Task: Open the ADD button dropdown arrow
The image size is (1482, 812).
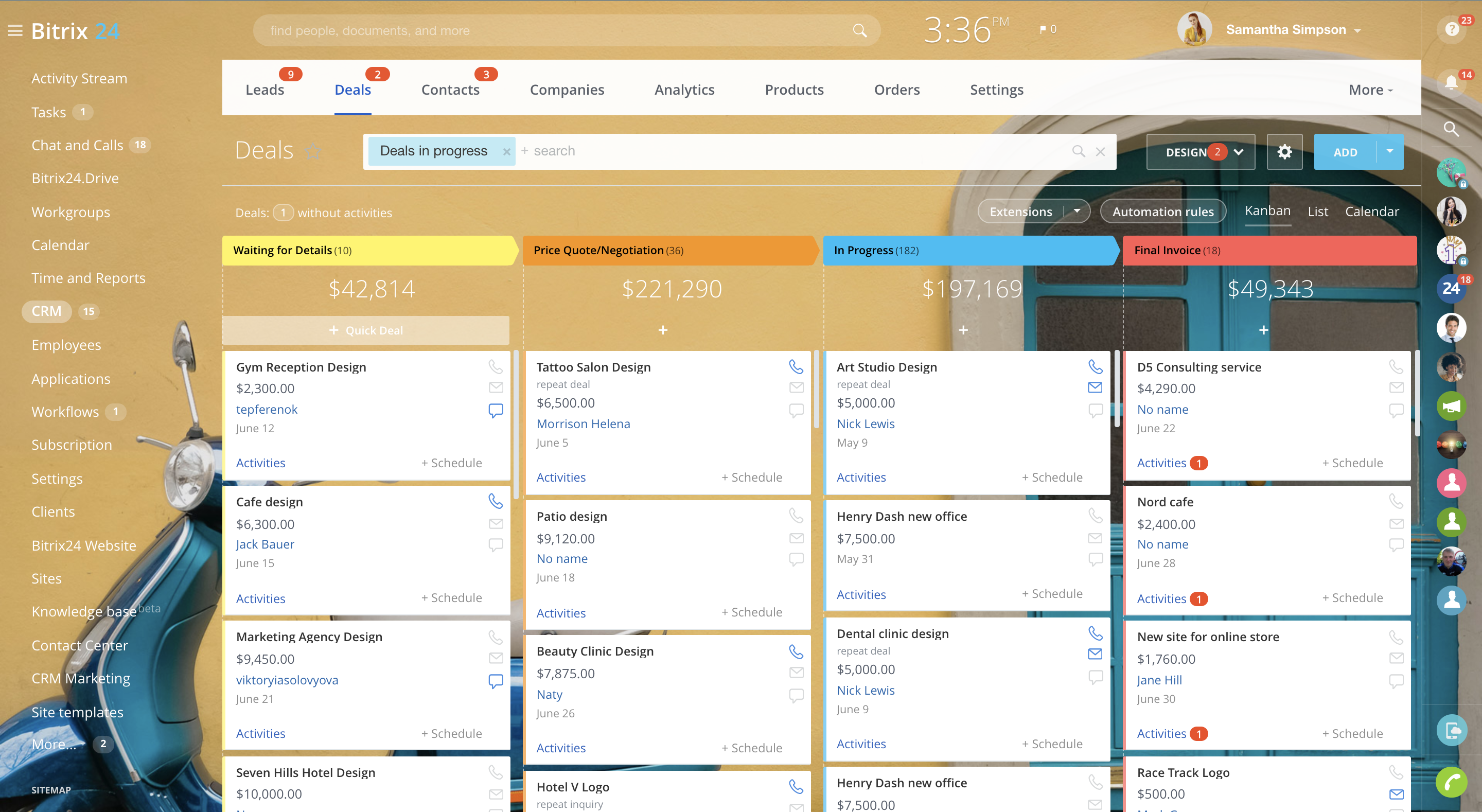Action: (x=1389, y=151)
